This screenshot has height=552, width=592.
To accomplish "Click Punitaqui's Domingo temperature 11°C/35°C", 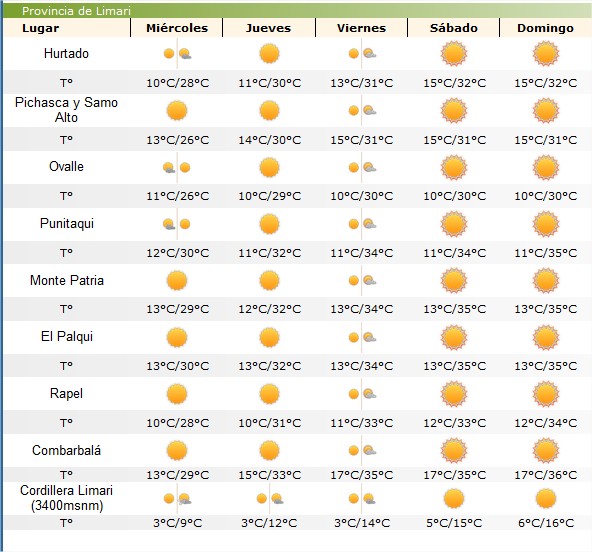I will (546, 253).
